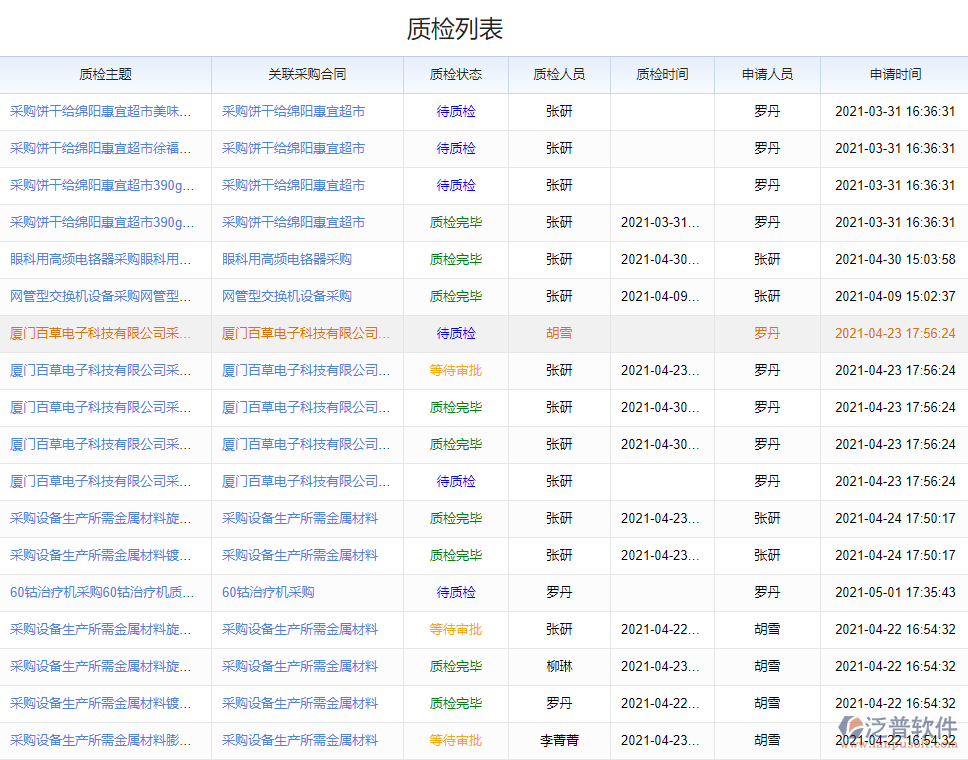Screen dimensions: 968x760
Task: Open the 采购饼干给绵阳惠宜超市徐福 inspection topic
Action: pos(100,148)
